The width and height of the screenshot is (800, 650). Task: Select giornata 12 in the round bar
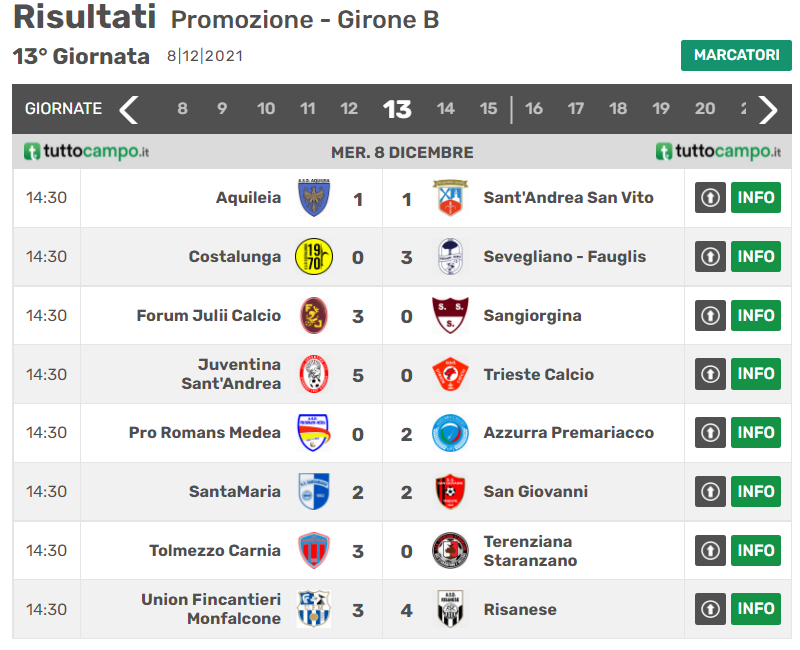pos(349,109)
